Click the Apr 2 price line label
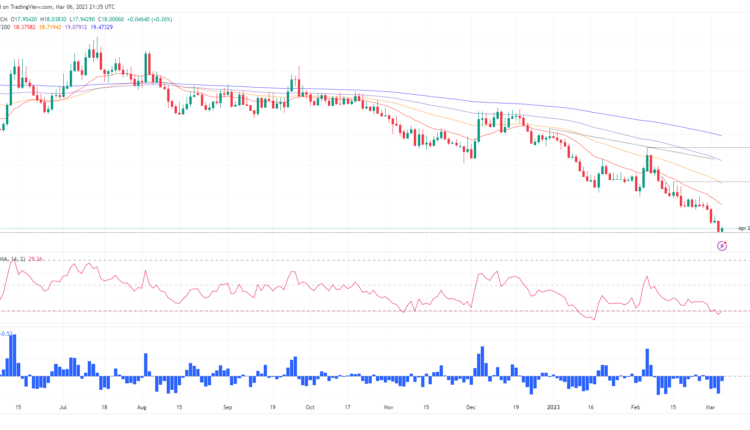The image size is (750, 430). (x=743, y=228)
